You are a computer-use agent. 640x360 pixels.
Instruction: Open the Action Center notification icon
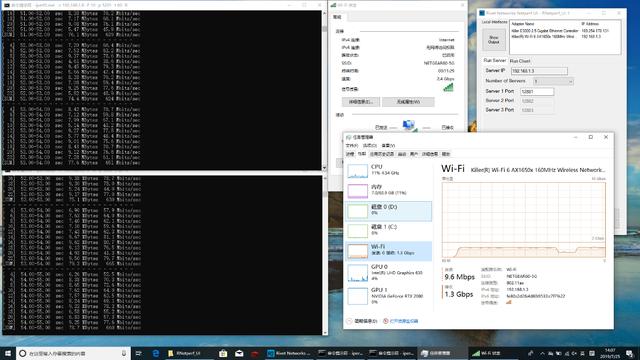point(629,353)
